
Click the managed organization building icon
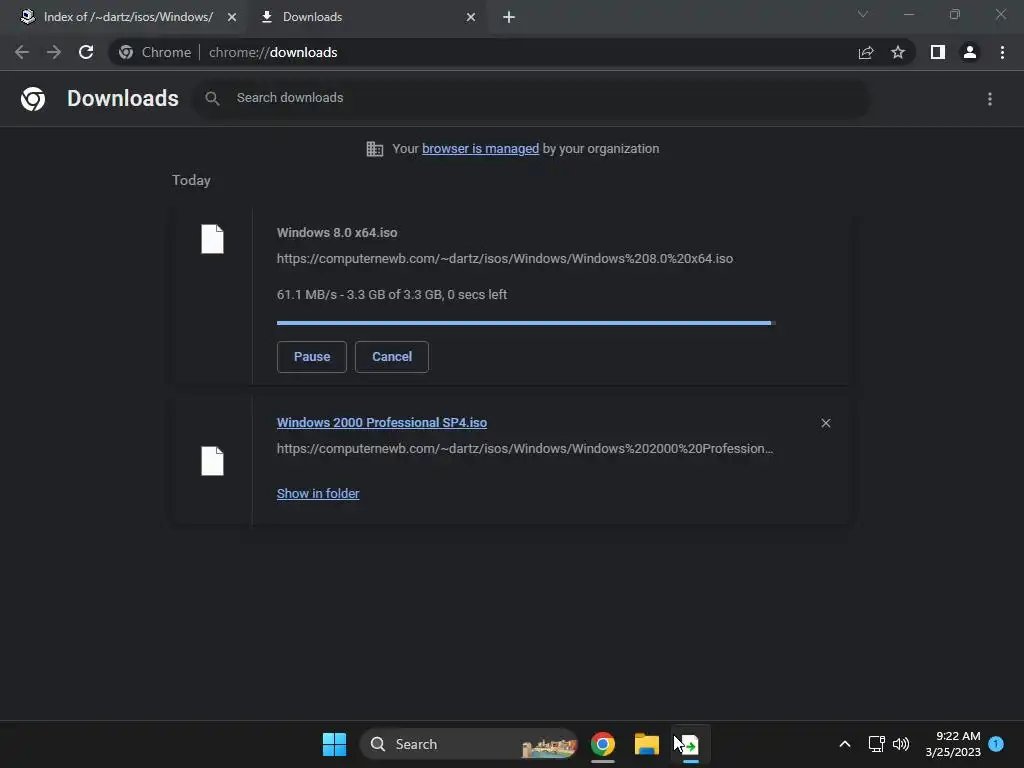[375, 149]
